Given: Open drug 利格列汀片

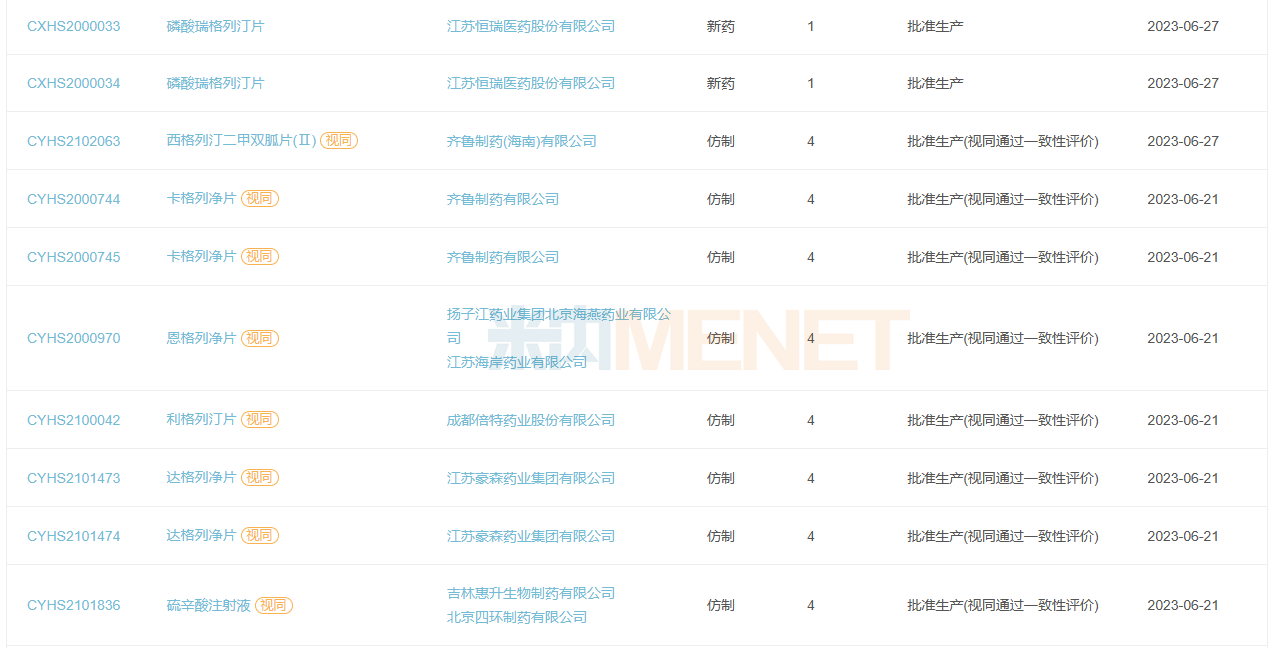Looking at the screenshot, I should coord(201,420).
